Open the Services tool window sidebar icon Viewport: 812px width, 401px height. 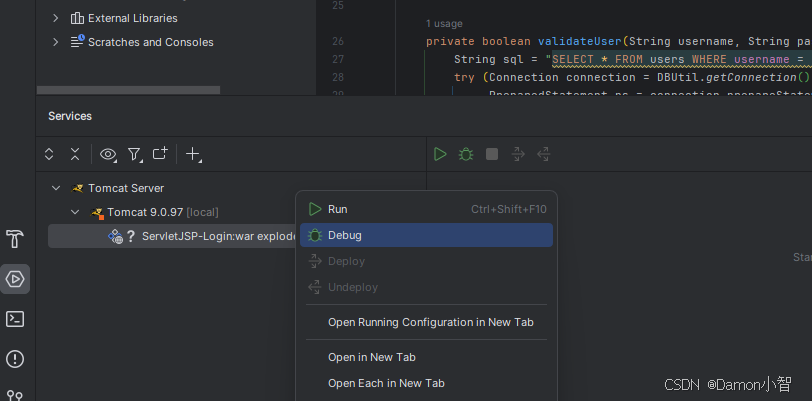point(15,279)
